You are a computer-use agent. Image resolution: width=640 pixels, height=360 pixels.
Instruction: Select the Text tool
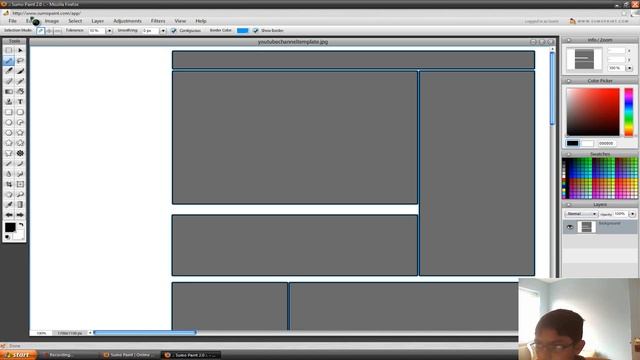(x=20, y=102)
